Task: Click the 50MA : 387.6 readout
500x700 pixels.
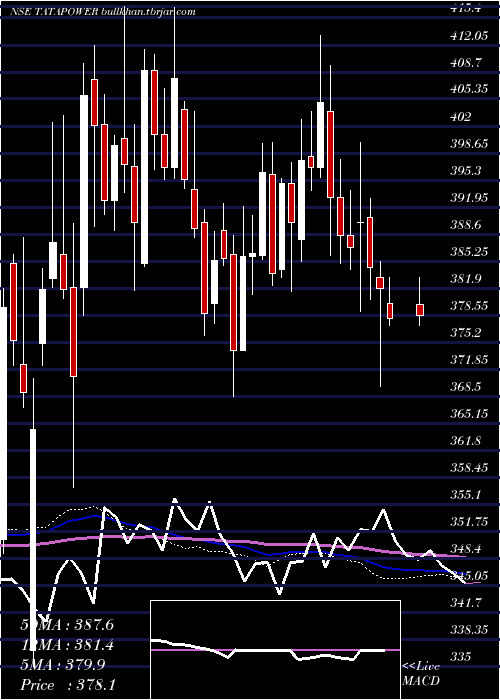Action: 67,625
